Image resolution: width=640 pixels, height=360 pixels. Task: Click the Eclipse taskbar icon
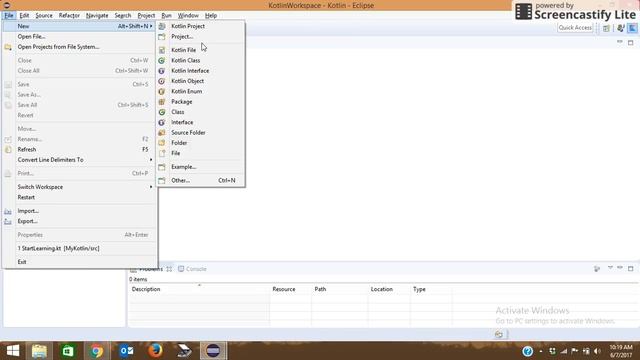coord(213,351)
